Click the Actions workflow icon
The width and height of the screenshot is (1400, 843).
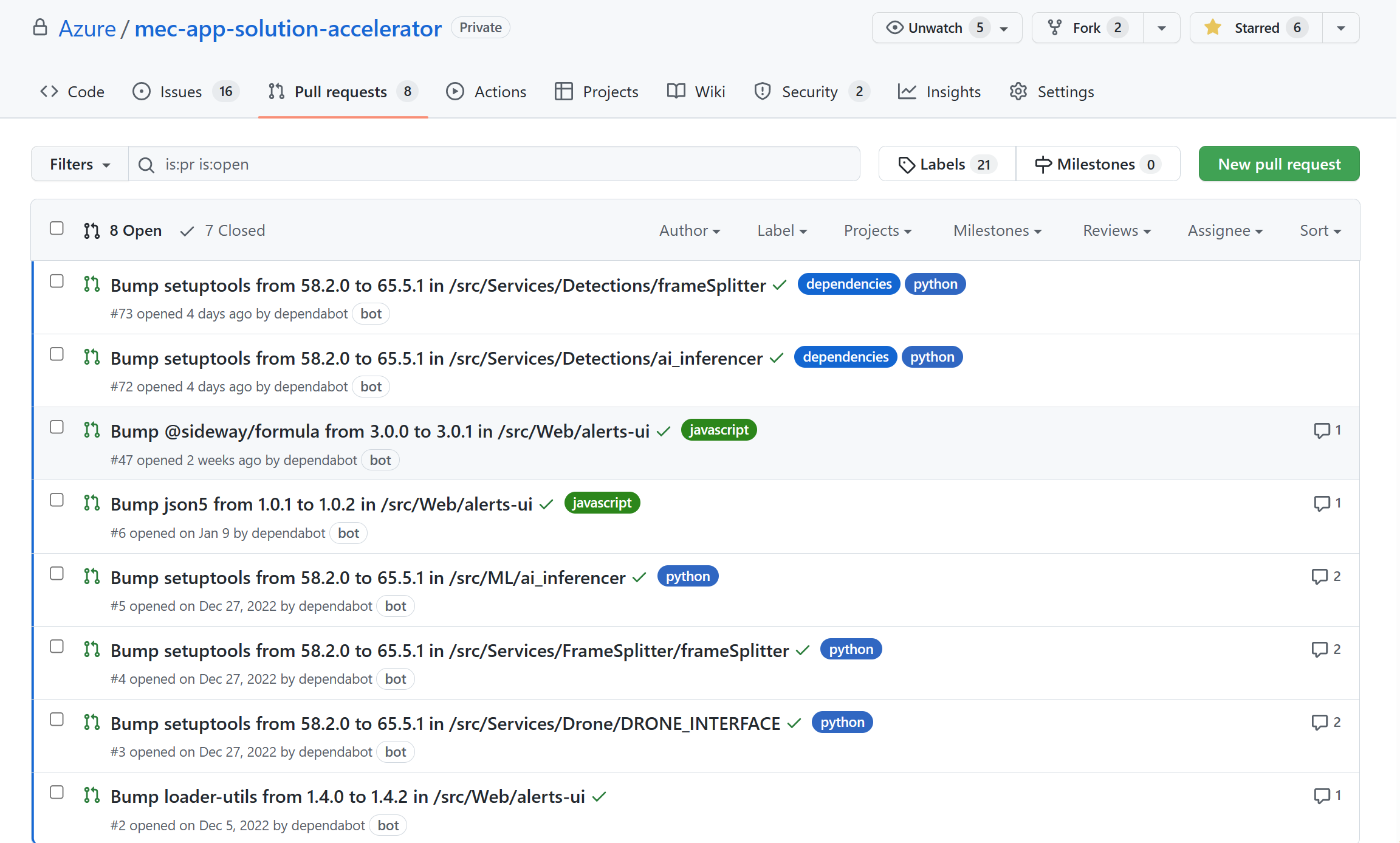455,91
